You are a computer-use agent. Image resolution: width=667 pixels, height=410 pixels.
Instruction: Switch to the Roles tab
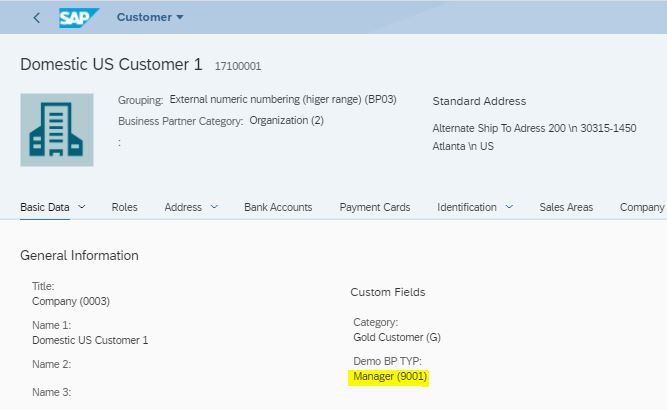point(124,207)
